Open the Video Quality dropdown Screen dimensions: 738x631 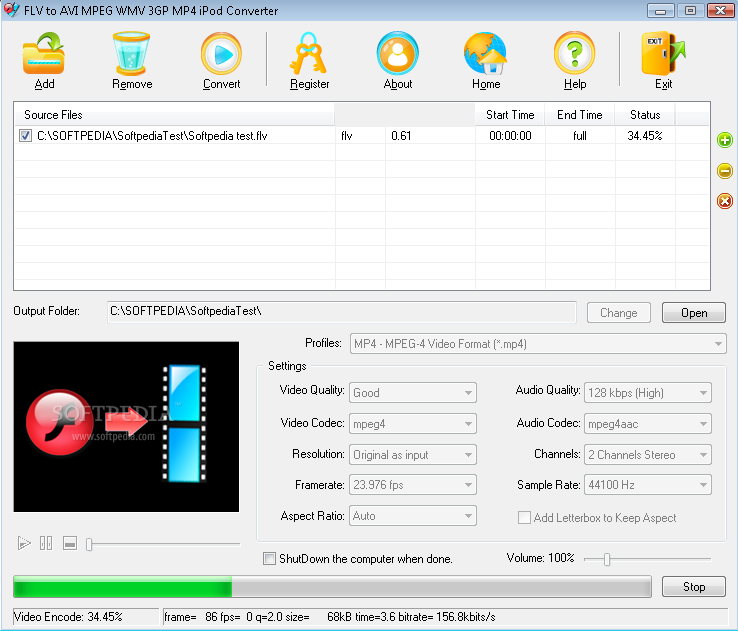pos(413,393)
